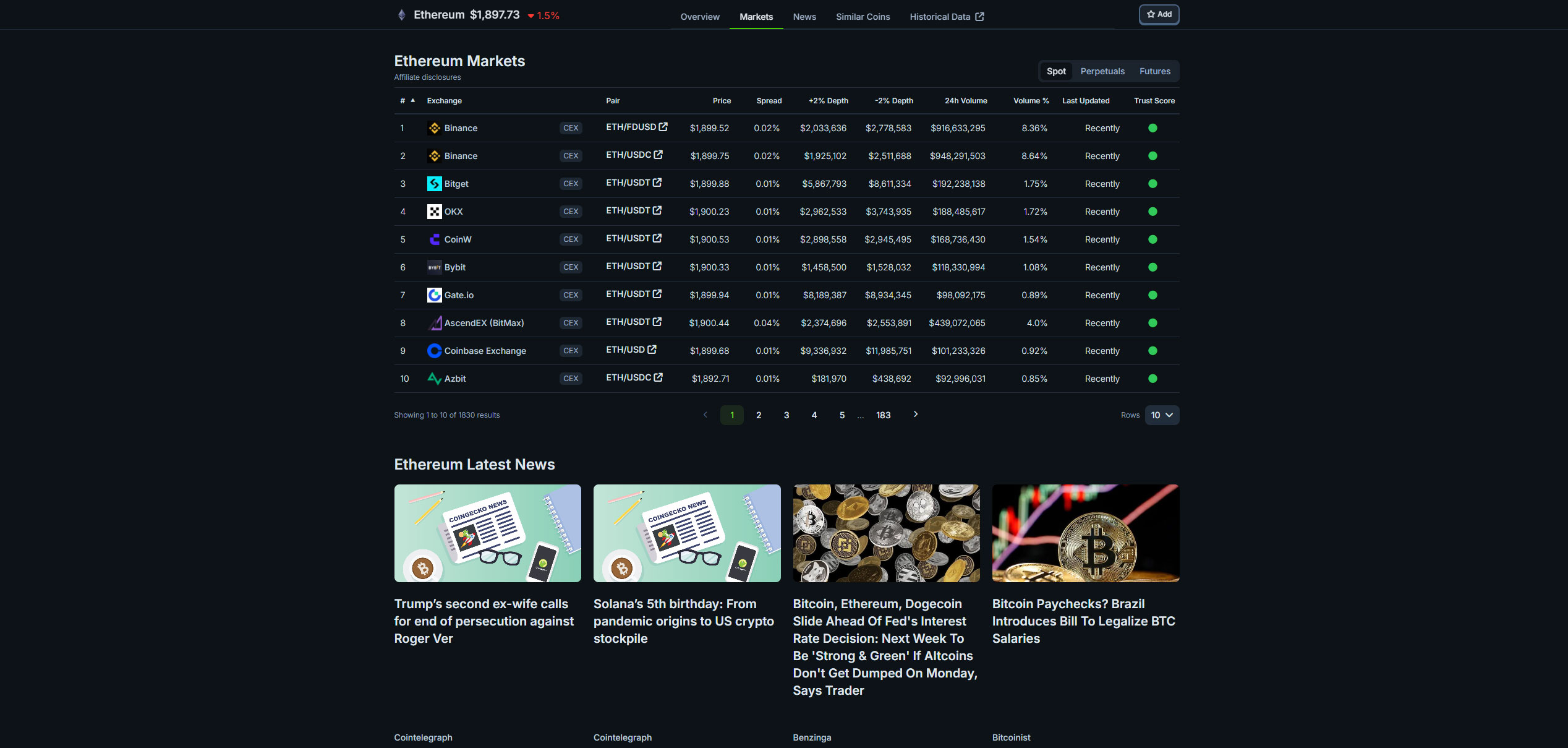The height and width of the screenshot is (748, 1568).
Task: Sort by the Volume % column header
Action: click(x=1031, y=101)
